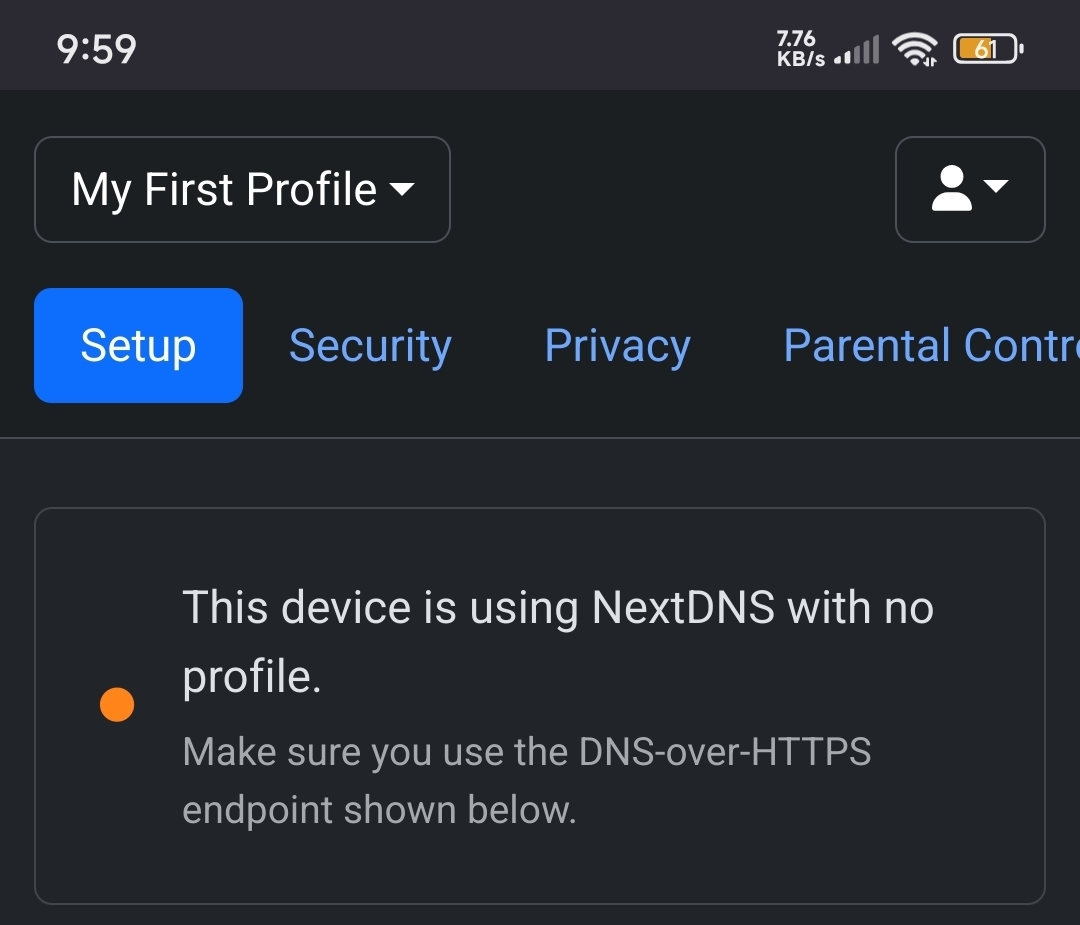Tap the battery indicator icon

pos(988,49)
